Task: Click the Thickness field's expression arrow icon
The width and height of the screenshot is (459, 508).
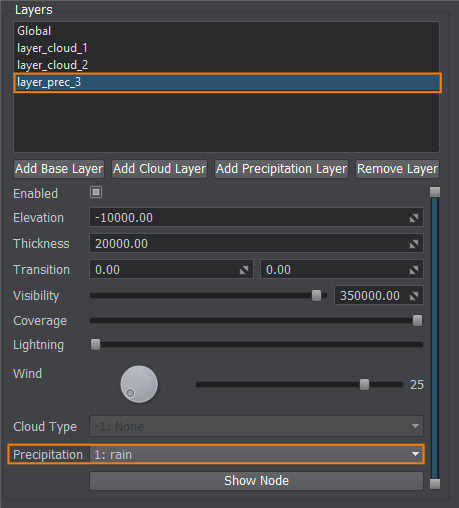Action: coord(414,244)
